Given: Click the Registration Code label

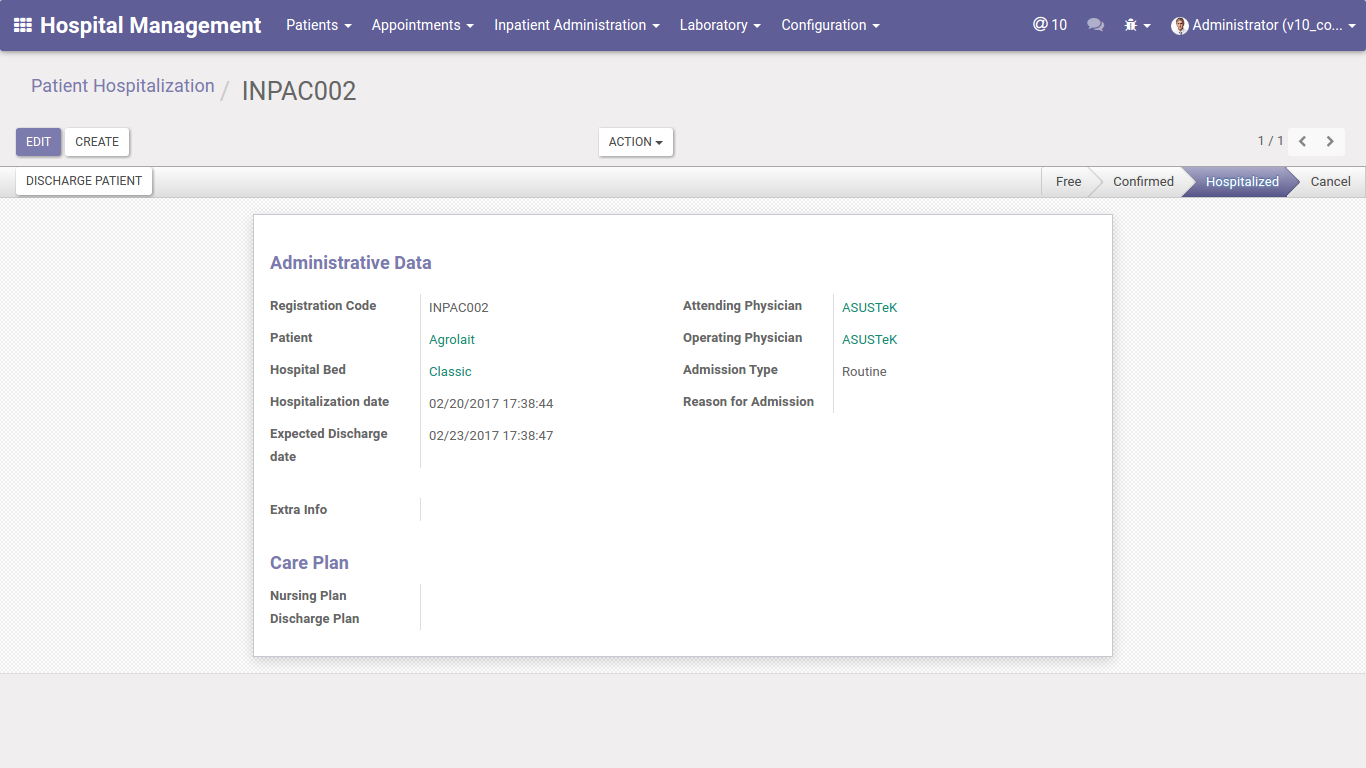Looking at the screenshot, I should click(x=323, y=306).
